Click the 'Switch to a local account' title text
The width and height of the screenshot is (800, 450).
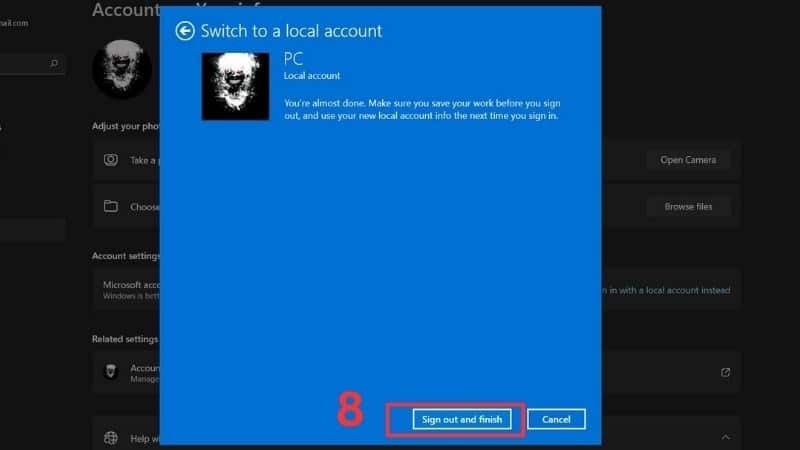[291, 31]
